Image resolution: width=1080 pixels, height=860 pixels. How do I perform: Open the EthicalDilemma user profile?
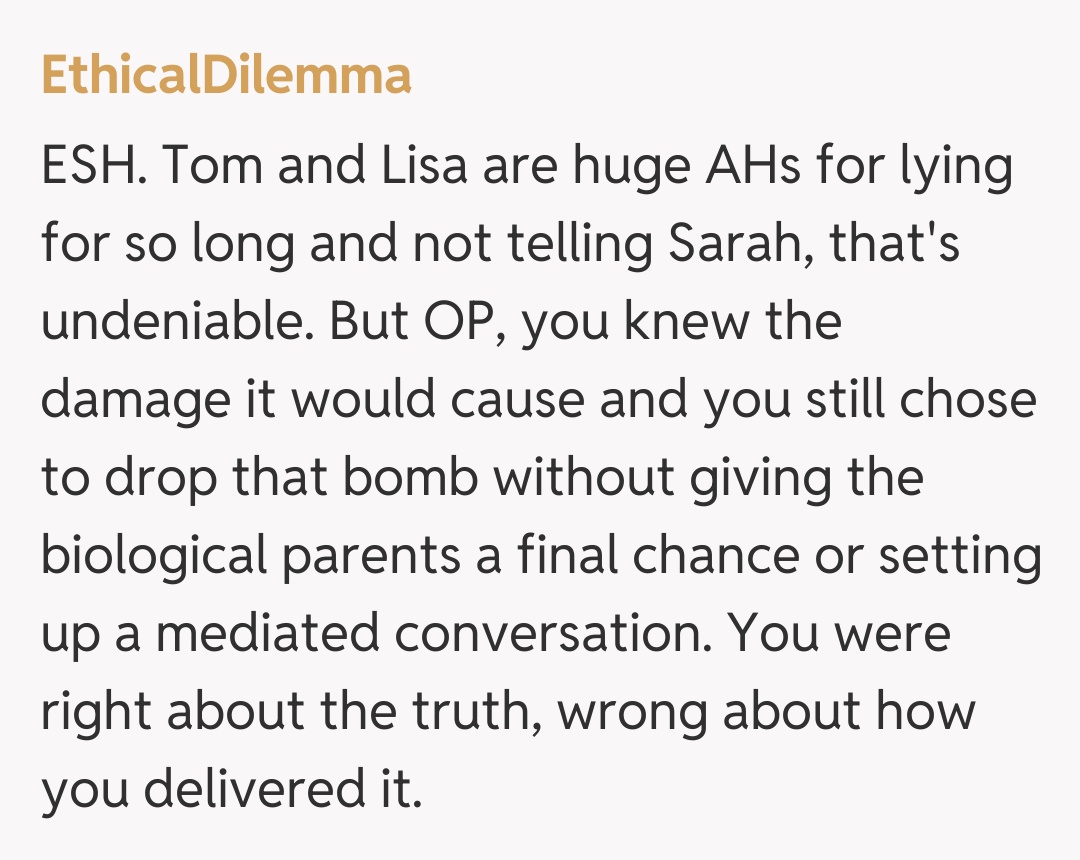[x=226, y=75]
